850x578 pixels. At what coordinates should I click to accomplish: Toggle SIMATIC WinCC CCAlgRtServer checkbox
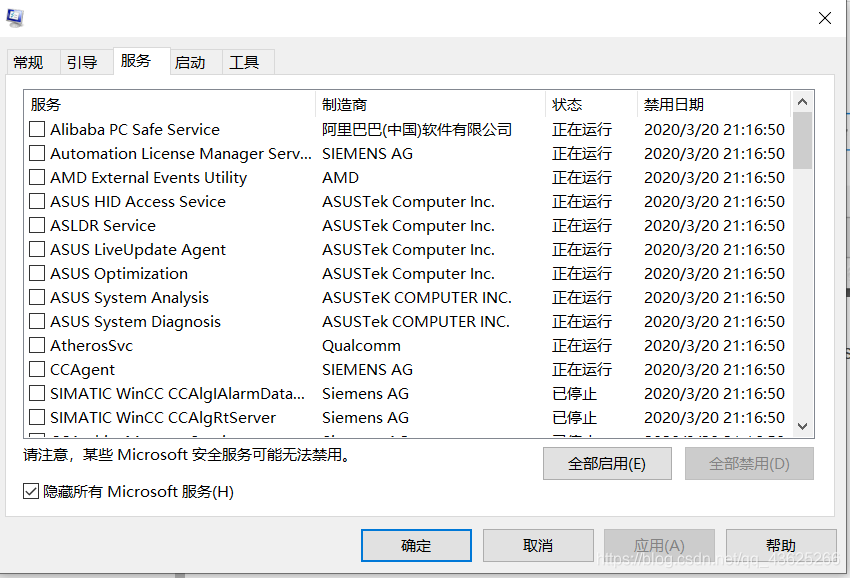(37, 417)
